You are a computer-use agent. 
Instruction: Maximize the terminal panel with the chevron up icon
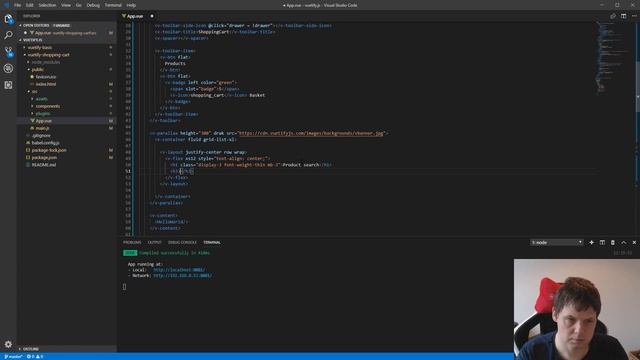pos(624,242)
